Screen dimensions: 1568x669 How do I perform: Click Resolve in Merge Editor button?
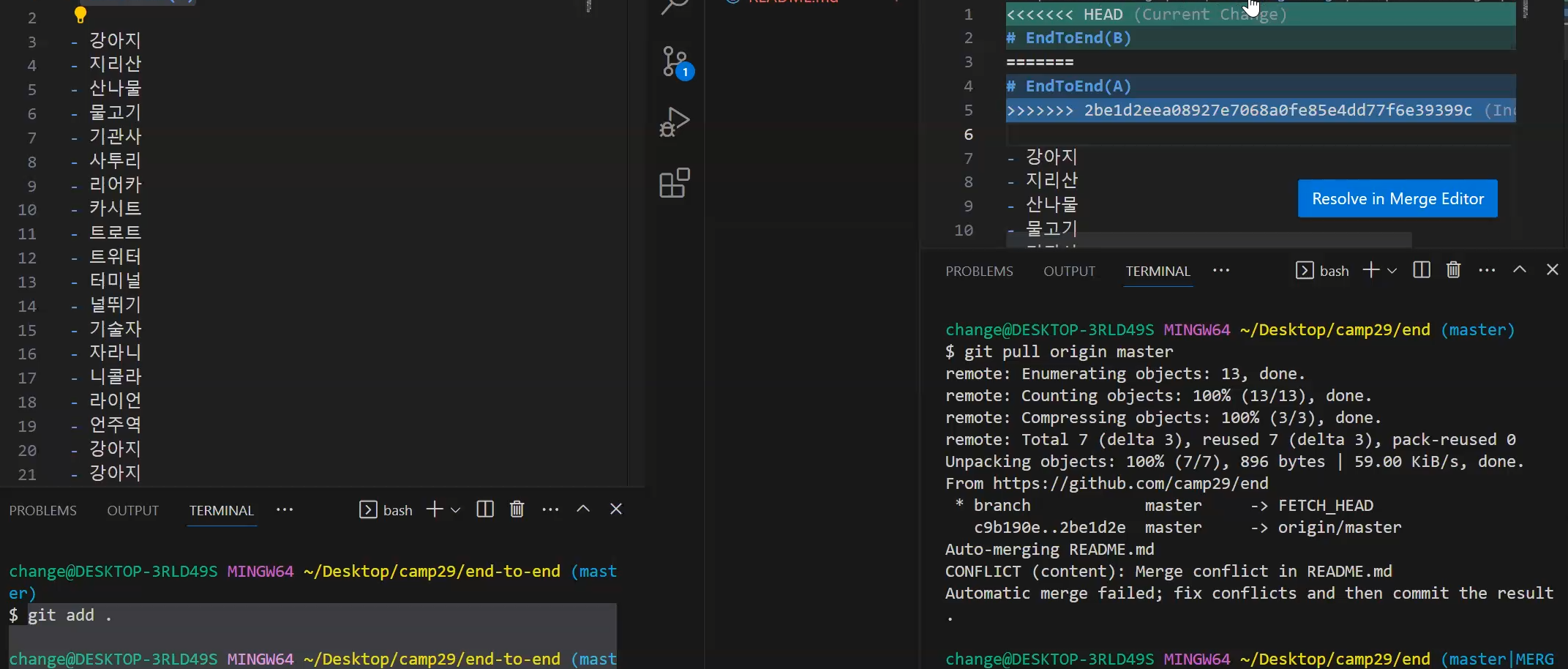click(x=1397, y=199)
